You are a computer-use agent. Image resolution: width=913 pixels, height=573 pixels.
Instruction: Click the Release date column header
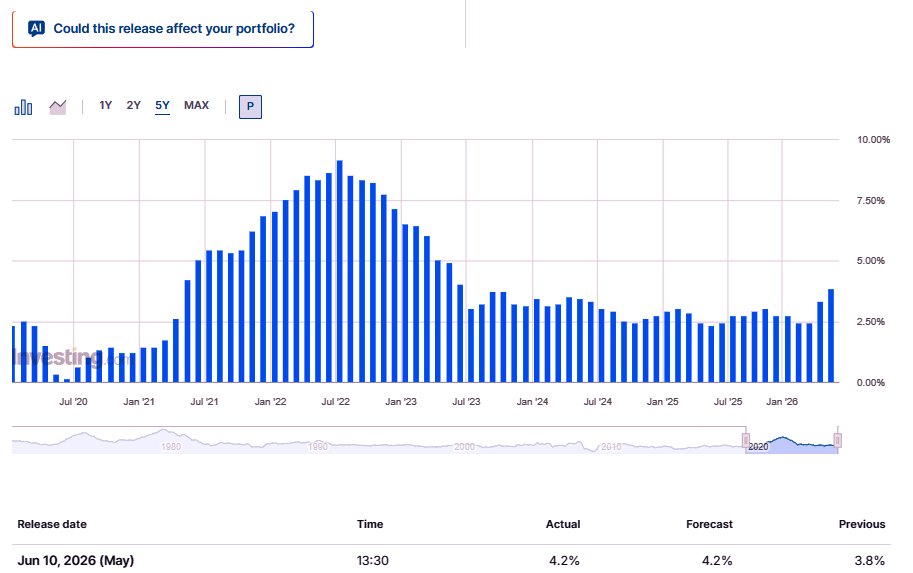click(x=52, y=524)
